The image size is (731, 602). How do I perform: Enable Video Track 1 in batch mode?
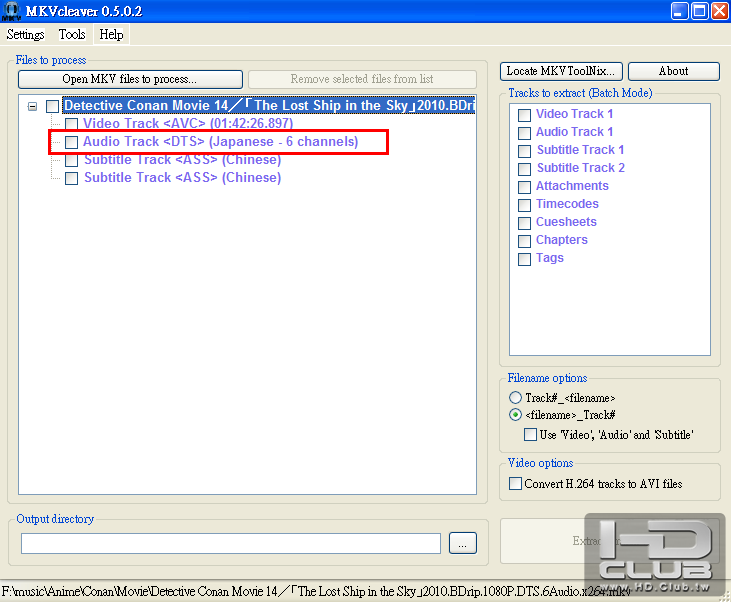pos(524,115)
